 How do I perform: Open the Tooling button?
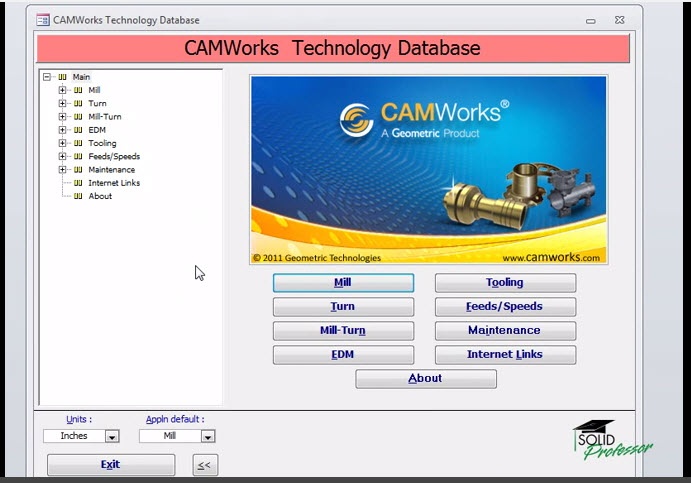point(505,282)
